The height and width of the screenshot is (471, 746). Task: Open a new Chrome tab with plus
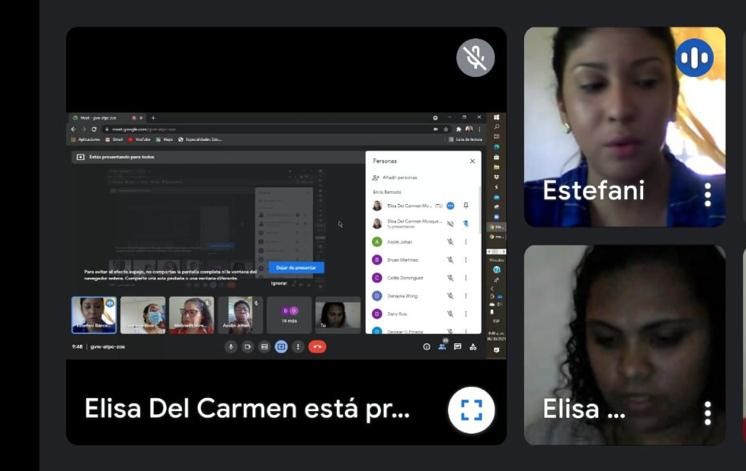click(153, 118)
